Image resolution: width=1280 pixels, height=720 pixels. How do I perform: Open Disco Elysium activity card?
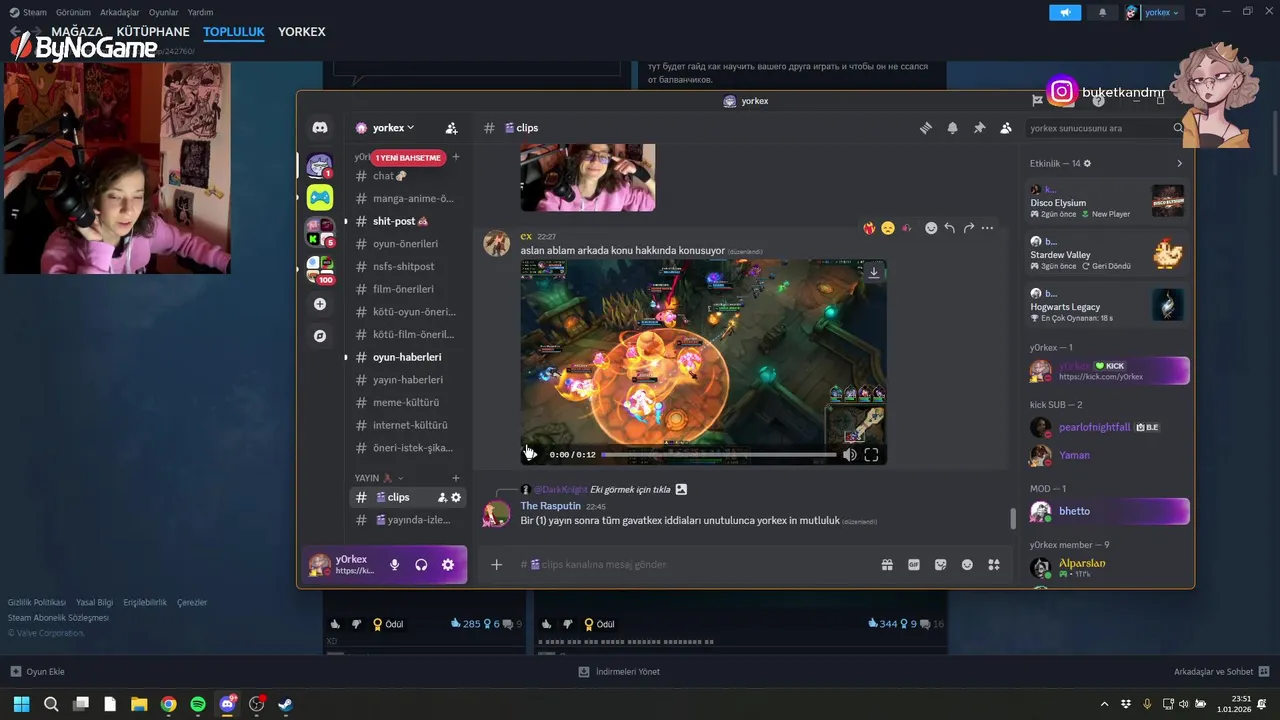[x=1107, y=201]
